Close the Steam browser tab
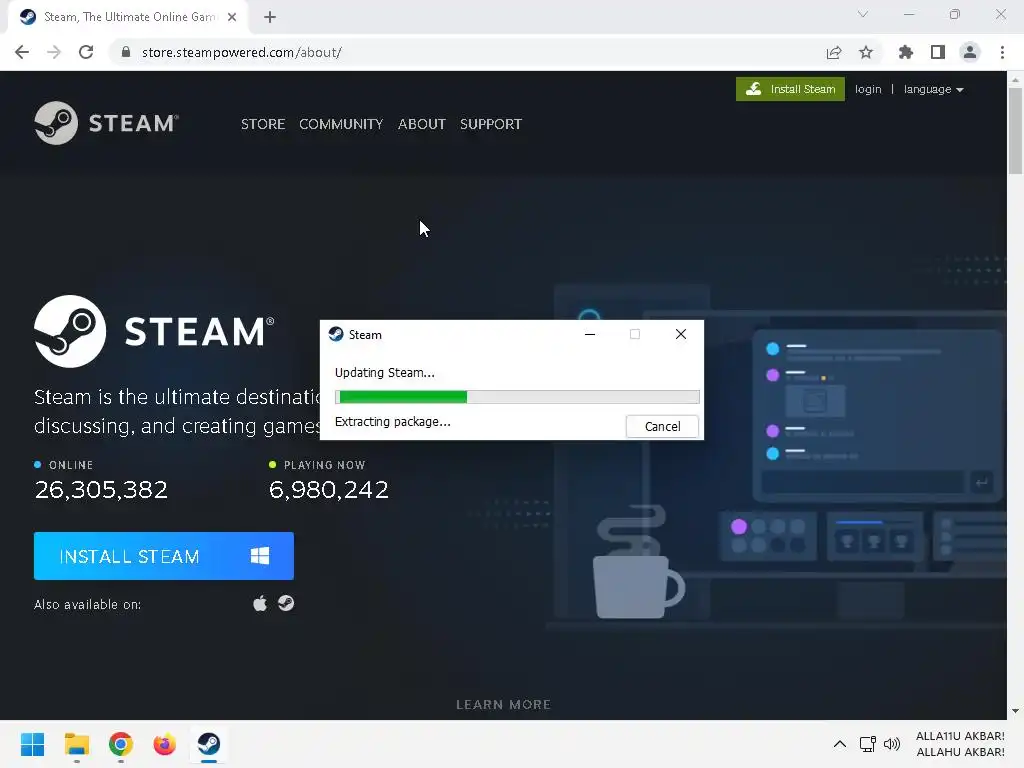Viewport: 1024px width, 768px height. pyautogui.click(x=232, y=17)
